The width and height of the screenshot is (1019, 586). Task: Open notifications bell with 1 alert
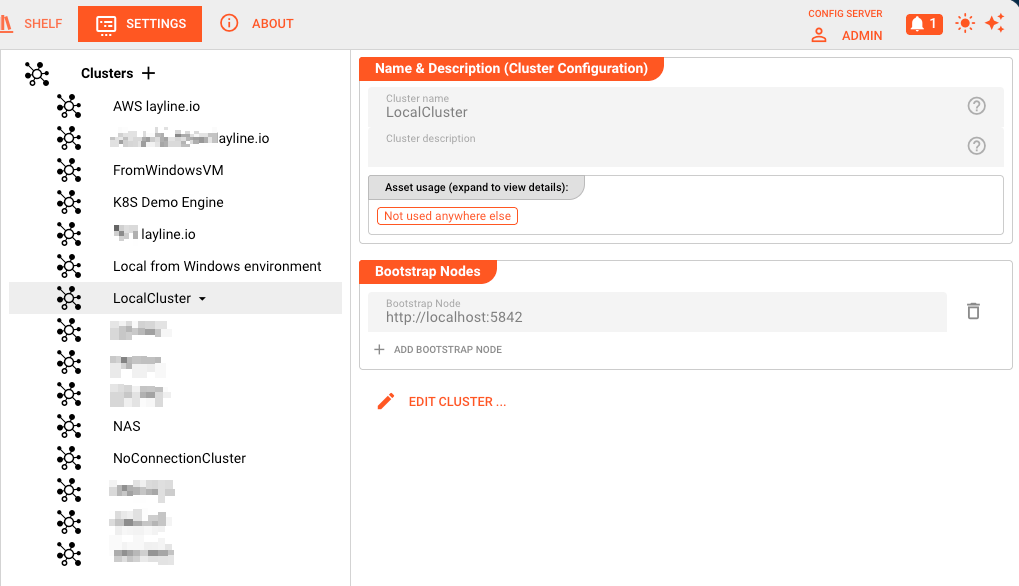(x=924, y=24)
